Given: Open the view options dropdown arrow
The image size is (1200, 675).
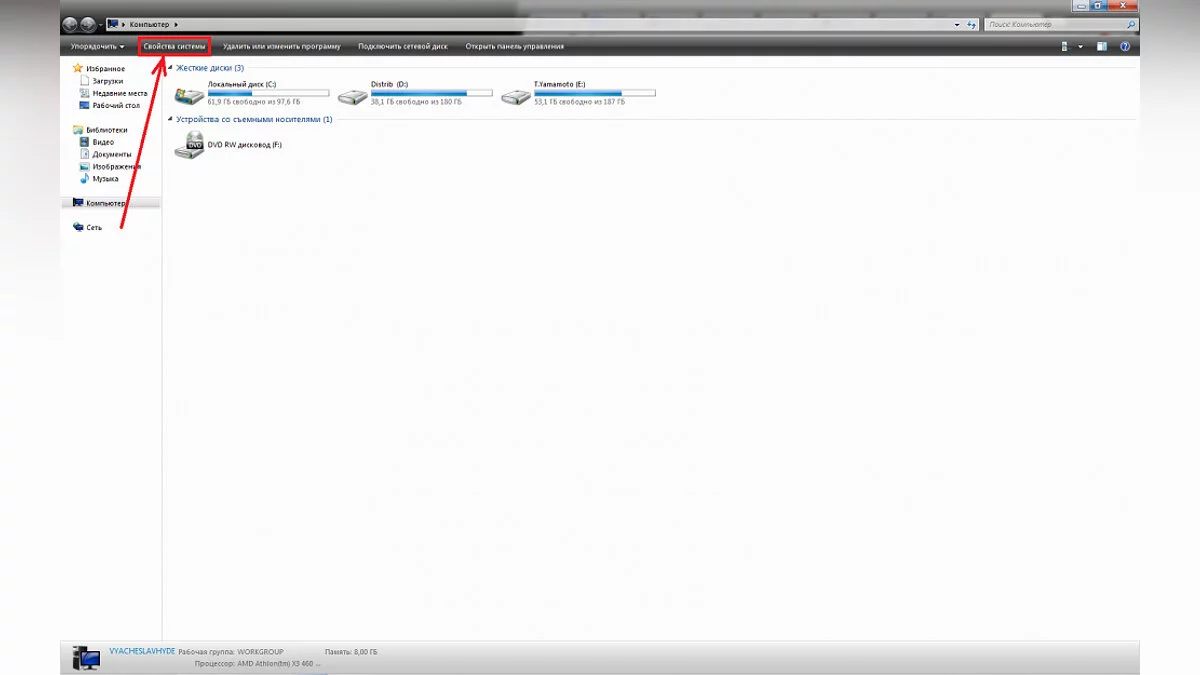Looking at the screenshot, I should coord(1081,46).
